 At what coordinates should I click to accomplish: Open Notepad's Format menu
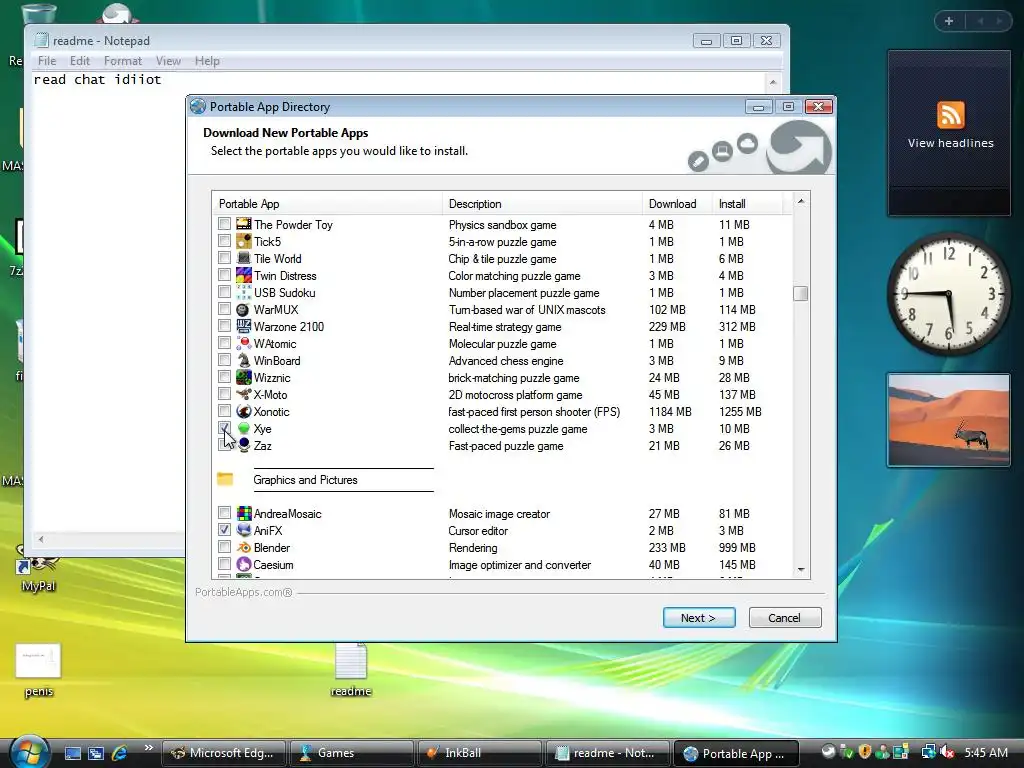pos(123,61)
